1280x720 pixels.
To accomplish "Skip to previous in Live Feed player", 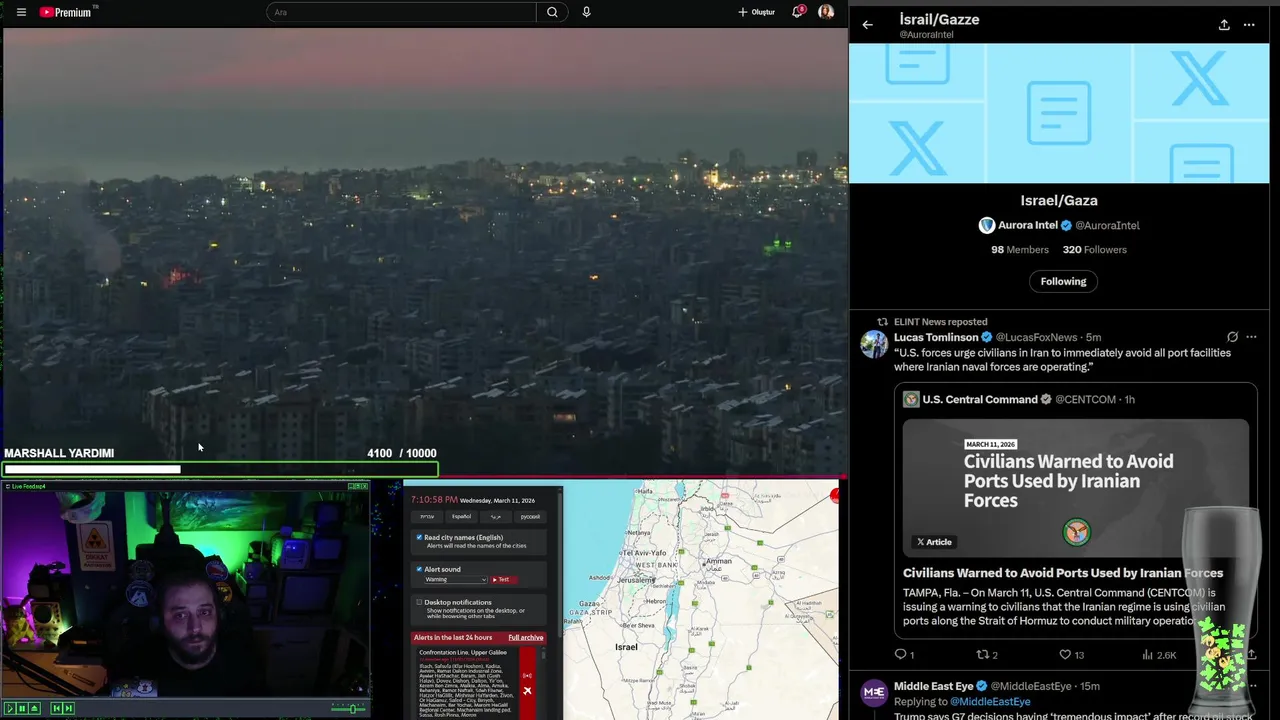I will 57,708.
